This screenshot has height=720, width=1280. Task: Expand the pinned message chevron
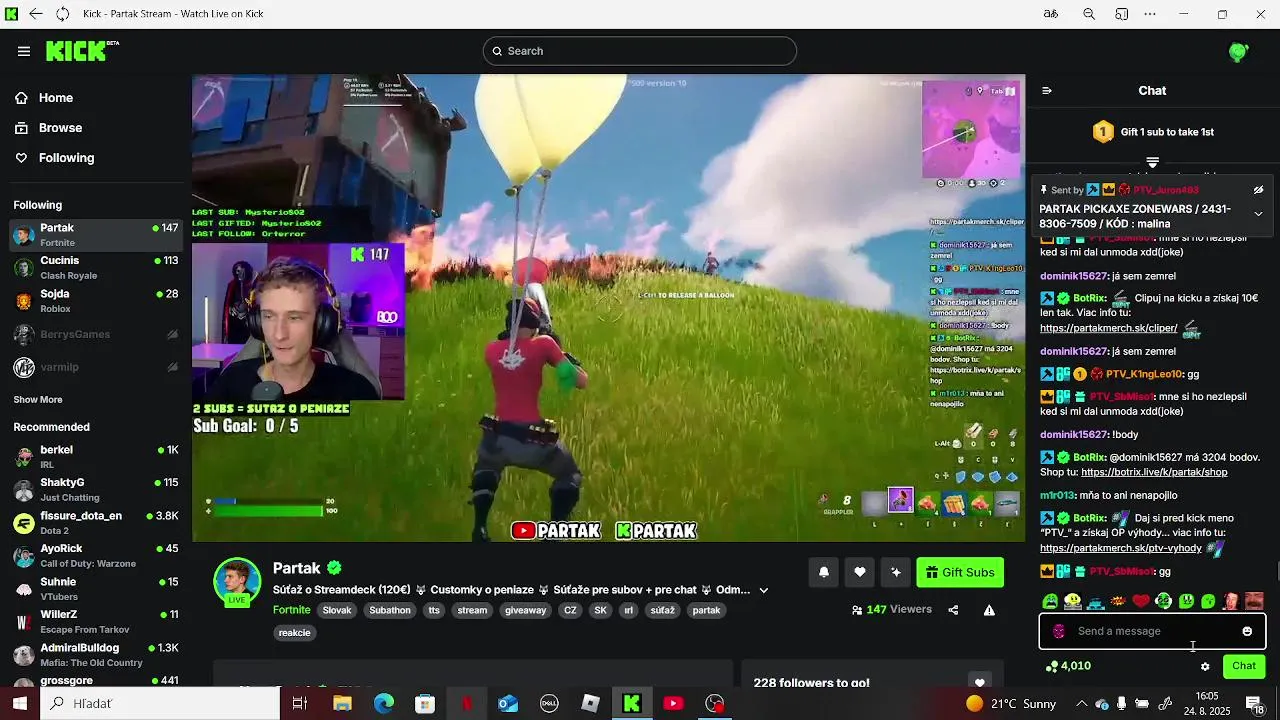(1258, 214)
